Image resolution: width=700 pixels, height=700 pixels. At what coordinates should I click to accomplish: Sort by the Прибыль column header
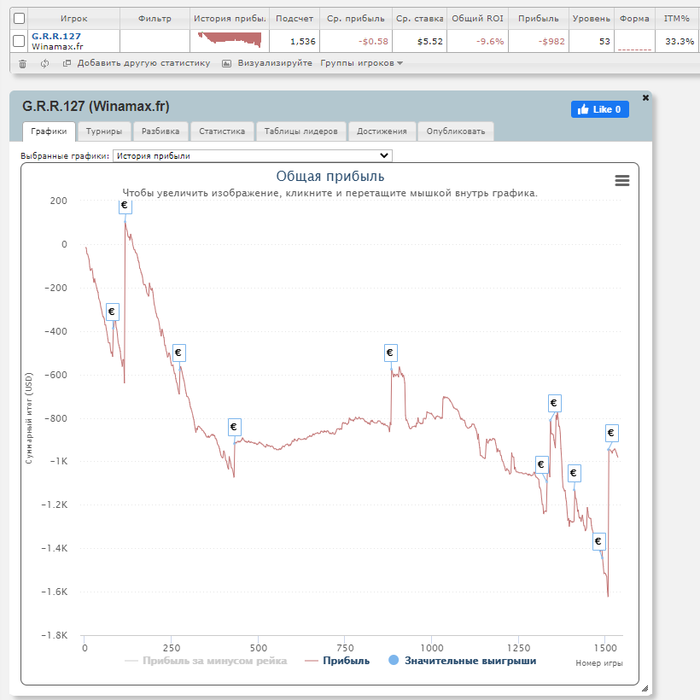(538, 19)
